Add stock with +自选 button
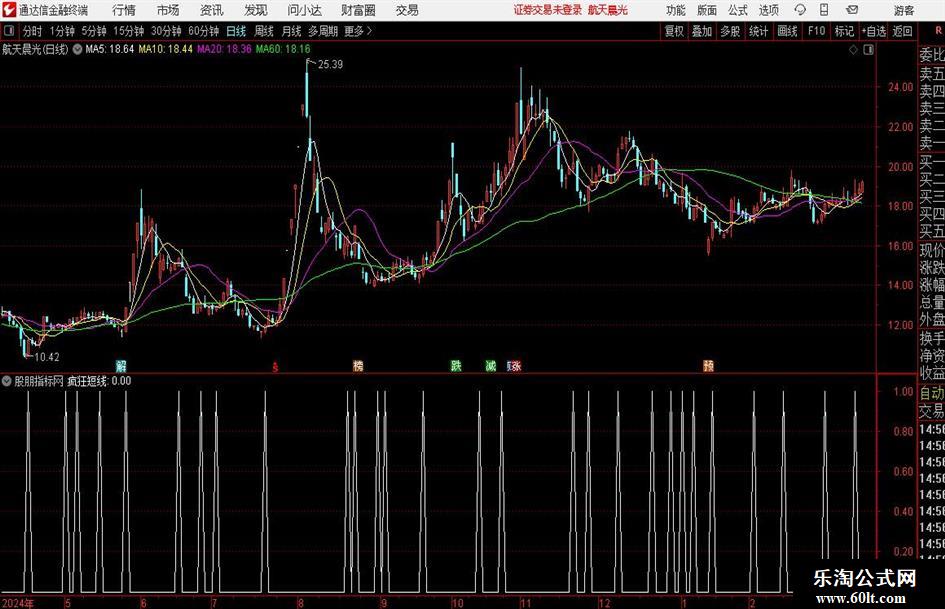 (874, 31)
